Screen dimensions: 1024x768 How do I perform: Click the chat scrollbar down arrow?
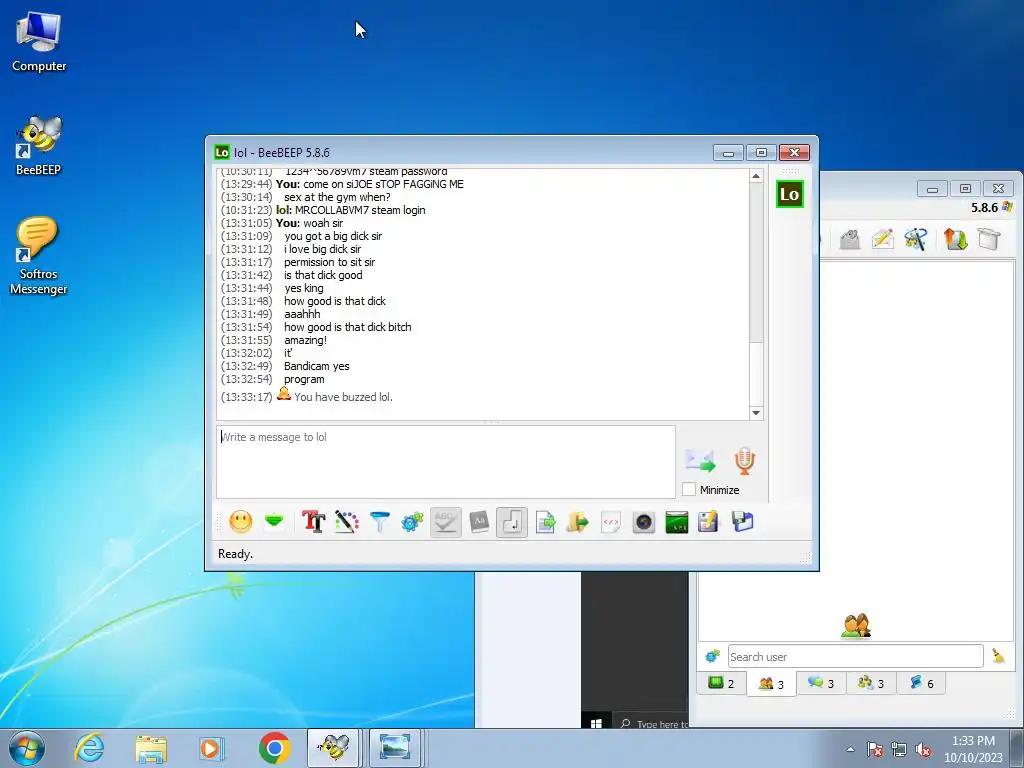(756, 413)
